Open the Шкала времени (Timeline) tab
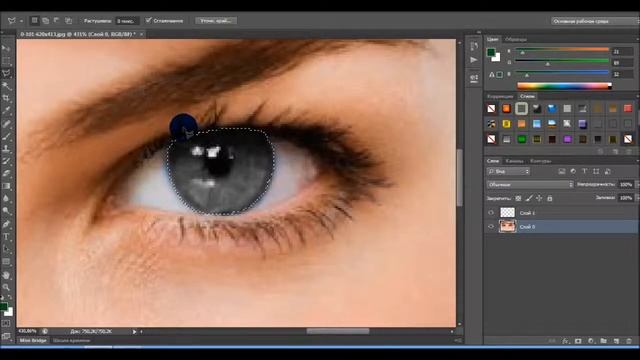This screenshot has height=360, width=640. (x=71, y=340)
